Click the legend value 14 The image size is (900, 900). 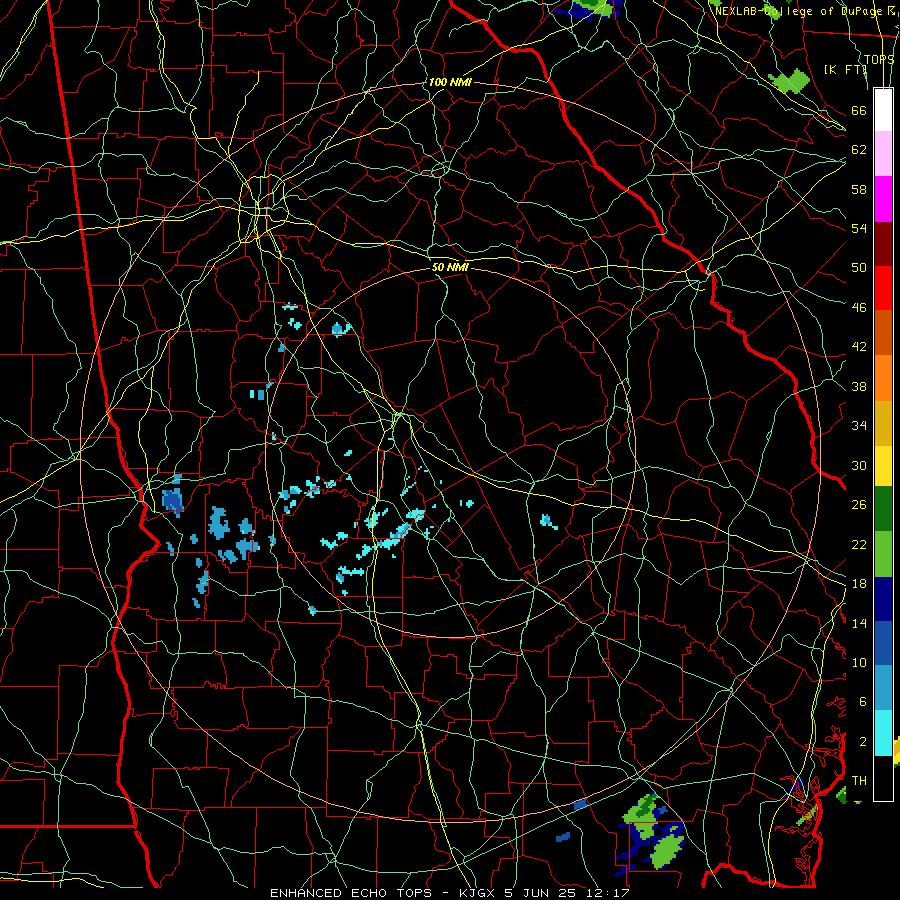pos(859,623)
